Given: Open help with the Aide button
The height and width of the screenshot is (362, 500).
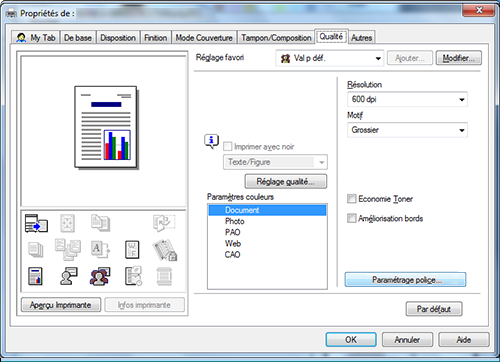Looking at the screenshot, I should 464,340.
